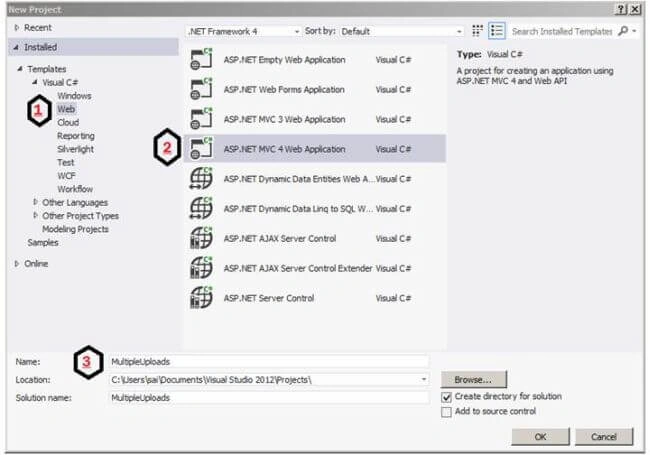Collapse the Templates tree node
Screen dimensions: 650x455
coord(20,69)
